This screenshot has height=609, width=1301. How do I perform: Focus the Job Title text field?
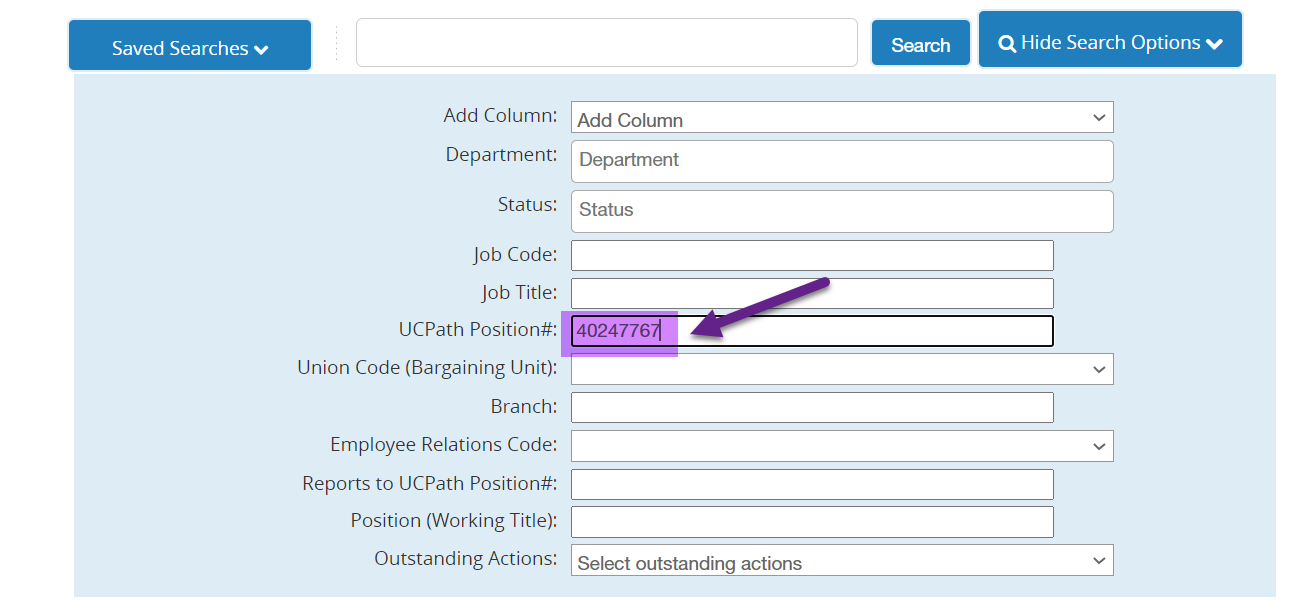point(811,293)
